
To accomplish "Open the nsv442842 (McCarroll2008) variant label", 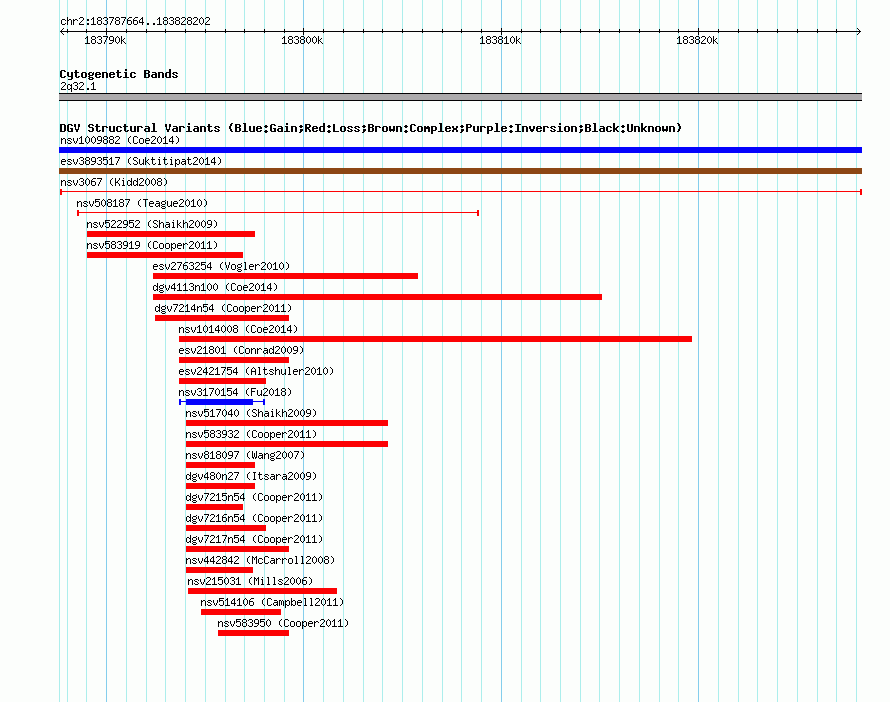I will click(x=260, y=560).
